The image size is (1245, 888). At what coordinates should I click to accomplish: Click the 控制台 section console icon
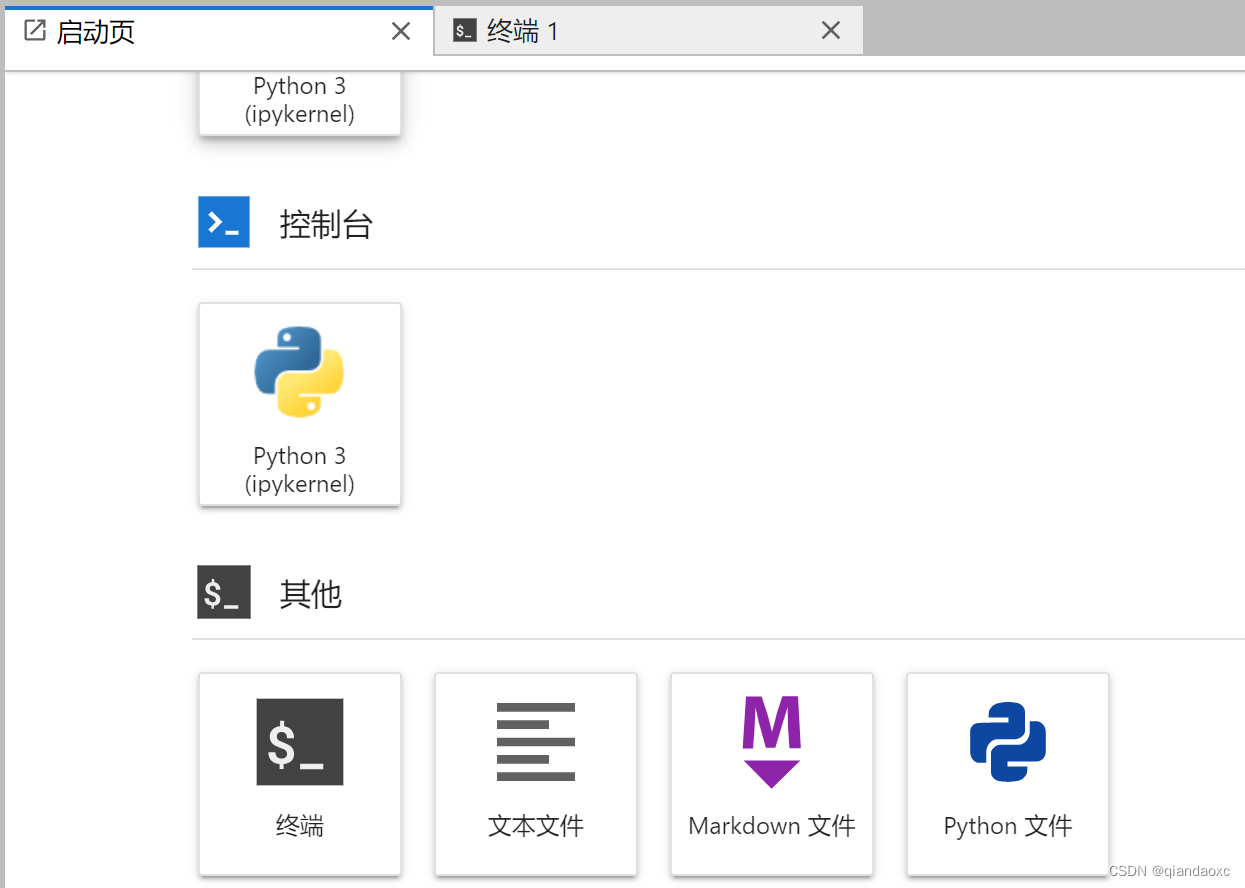coord(224,223)
